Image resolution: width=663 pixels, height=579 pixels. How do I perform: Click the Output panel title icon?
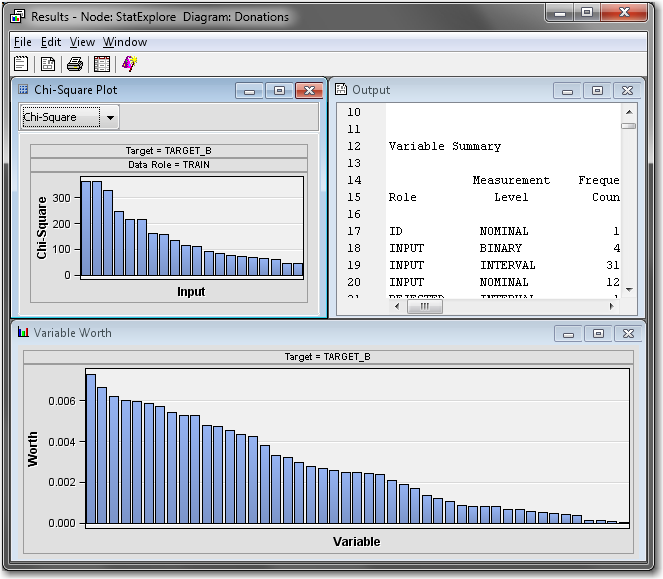[341, 89]
